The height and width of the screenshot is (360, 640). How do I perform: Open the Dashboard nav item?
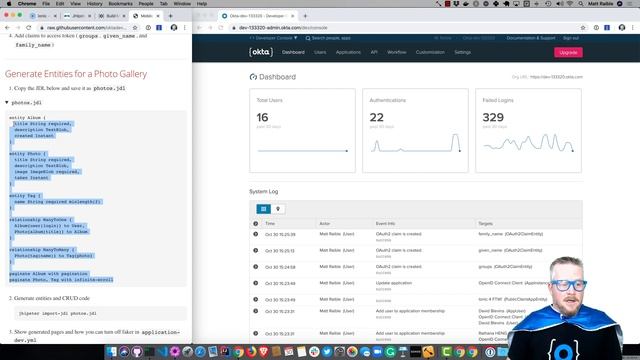[293, 52]
